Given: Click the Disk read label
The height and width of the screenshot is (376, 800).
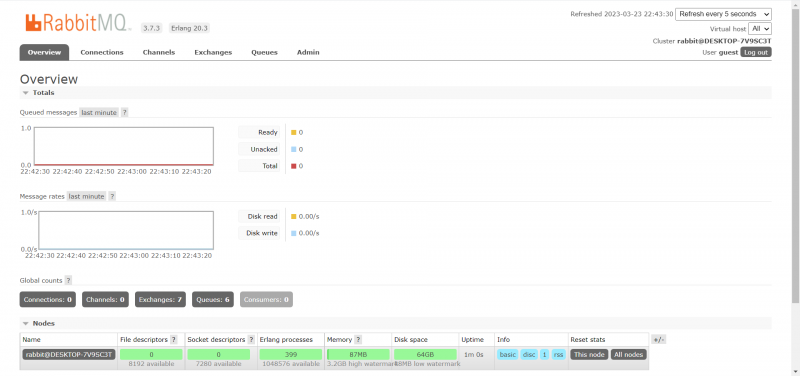Looking at the screenshot, I should pos(263,216).
